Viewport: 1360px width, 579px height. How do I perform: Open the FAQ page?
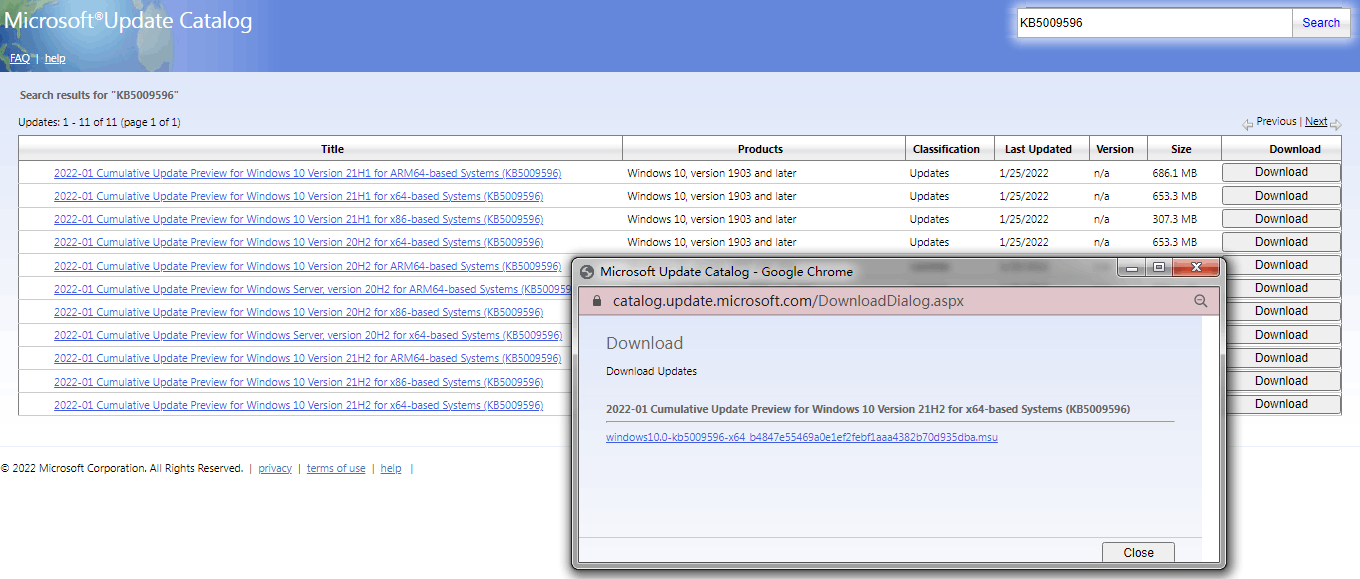(20, 58)
